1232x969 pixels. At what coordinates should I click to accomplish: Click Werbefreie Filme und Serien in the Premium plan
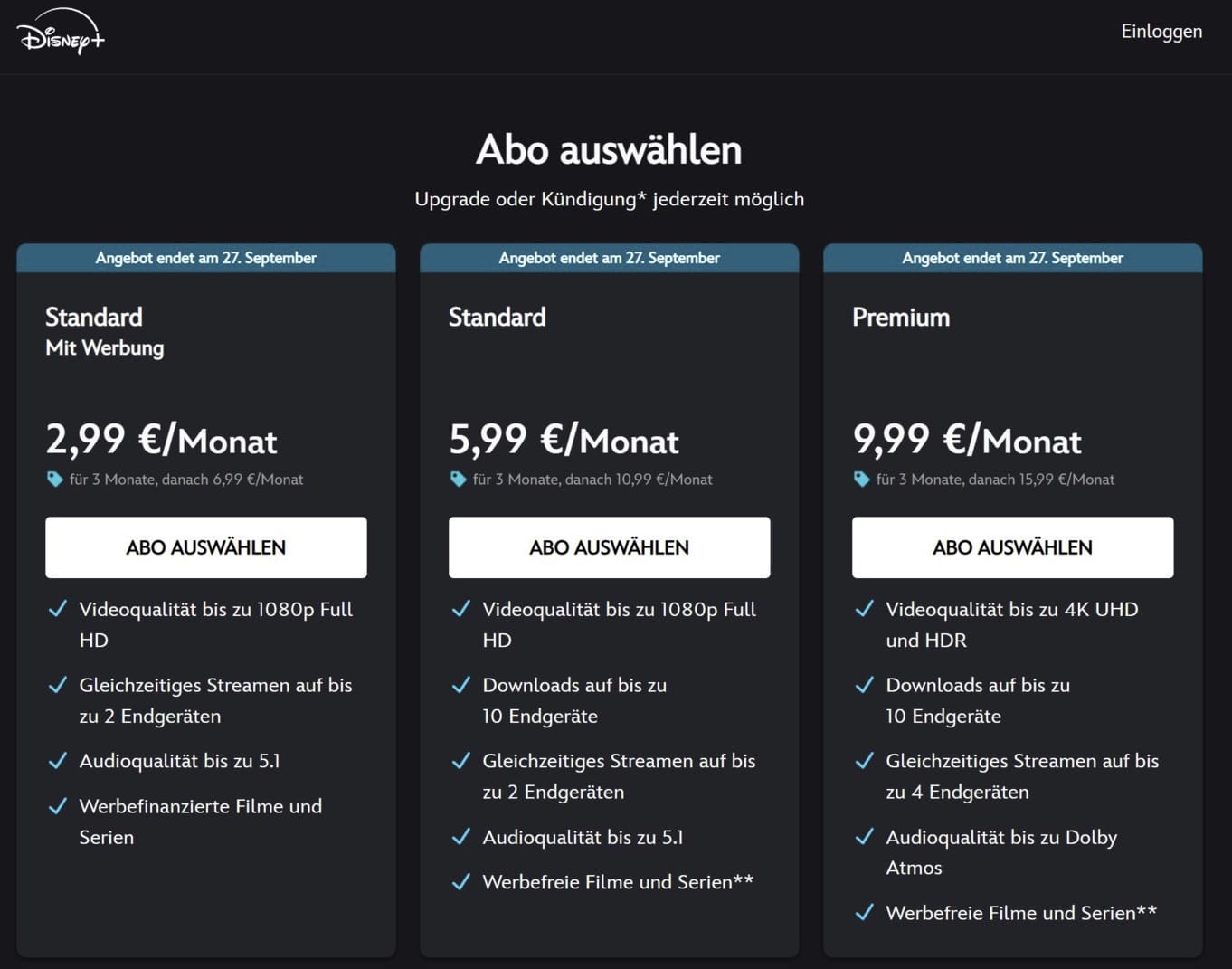(1021, 913)
